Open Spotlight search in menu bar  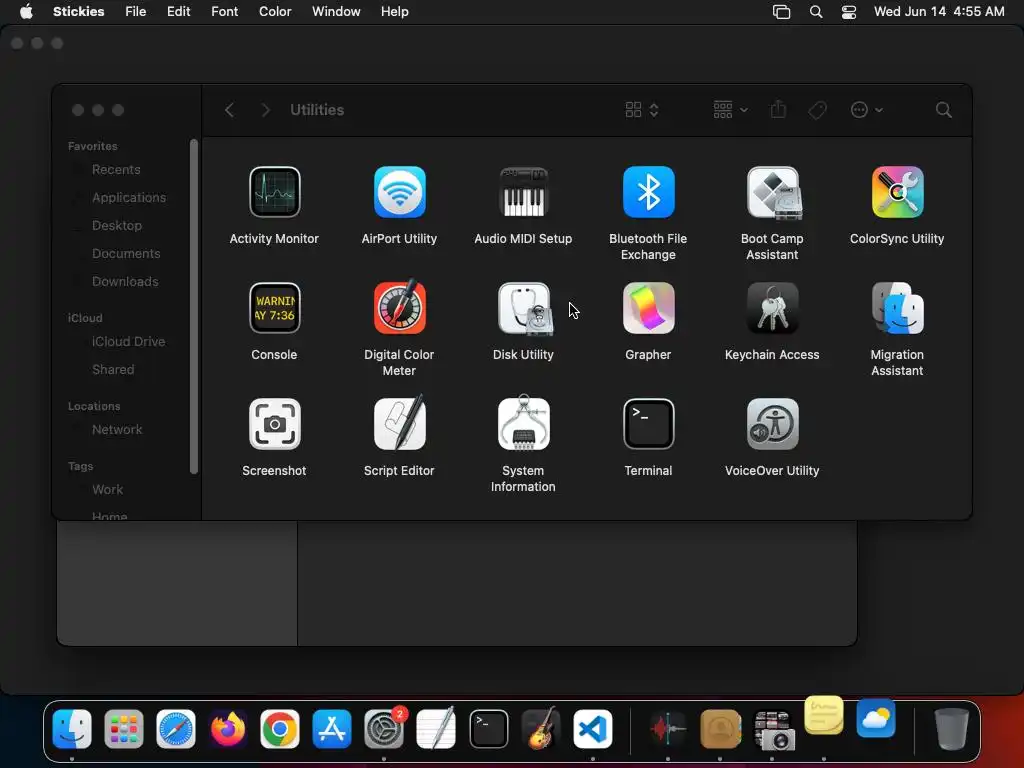pyautogui.click(x=816, y=12)
